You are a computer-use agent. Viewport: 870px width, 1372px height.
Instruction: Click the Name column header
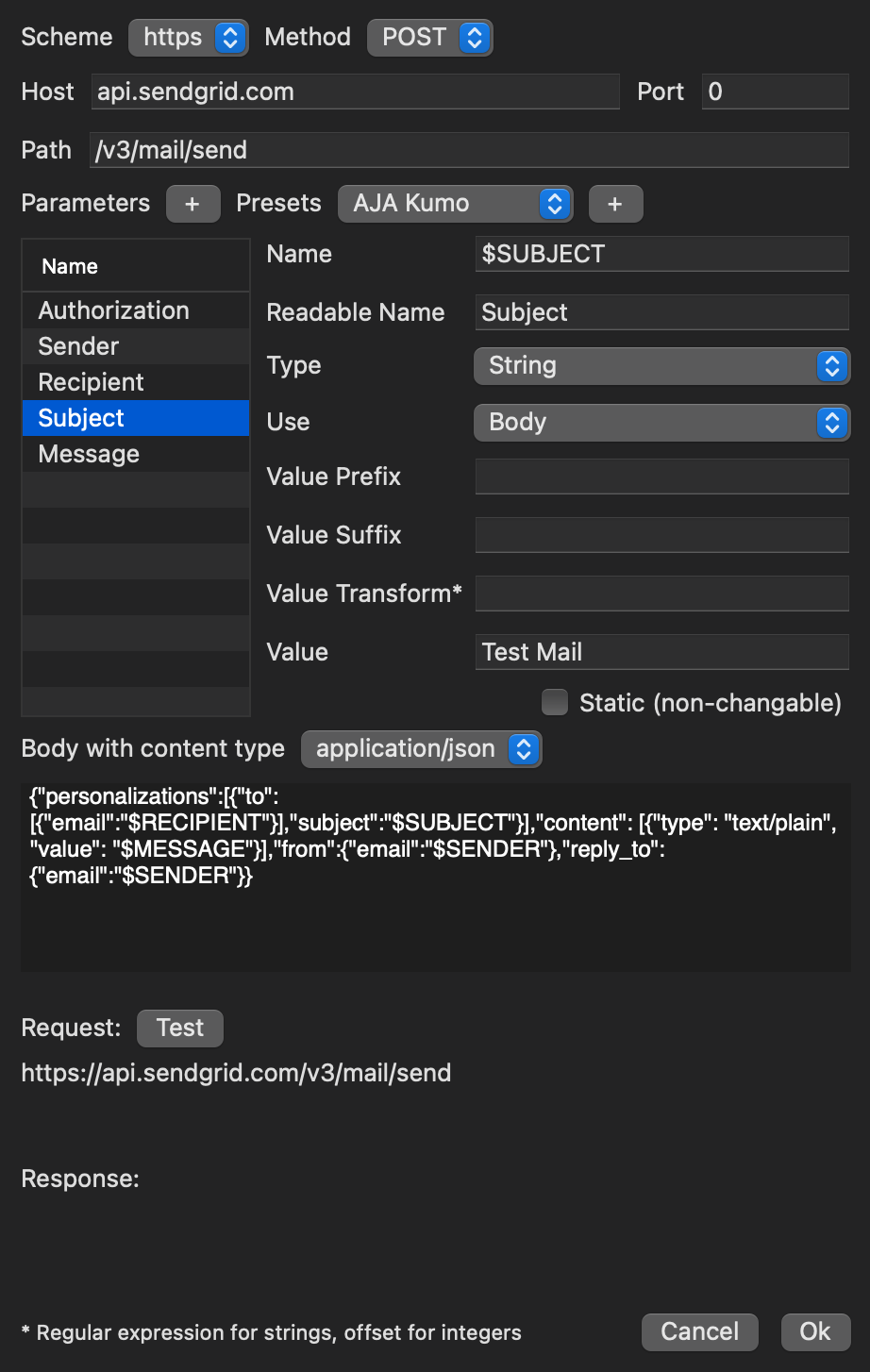tap(136, 266)
